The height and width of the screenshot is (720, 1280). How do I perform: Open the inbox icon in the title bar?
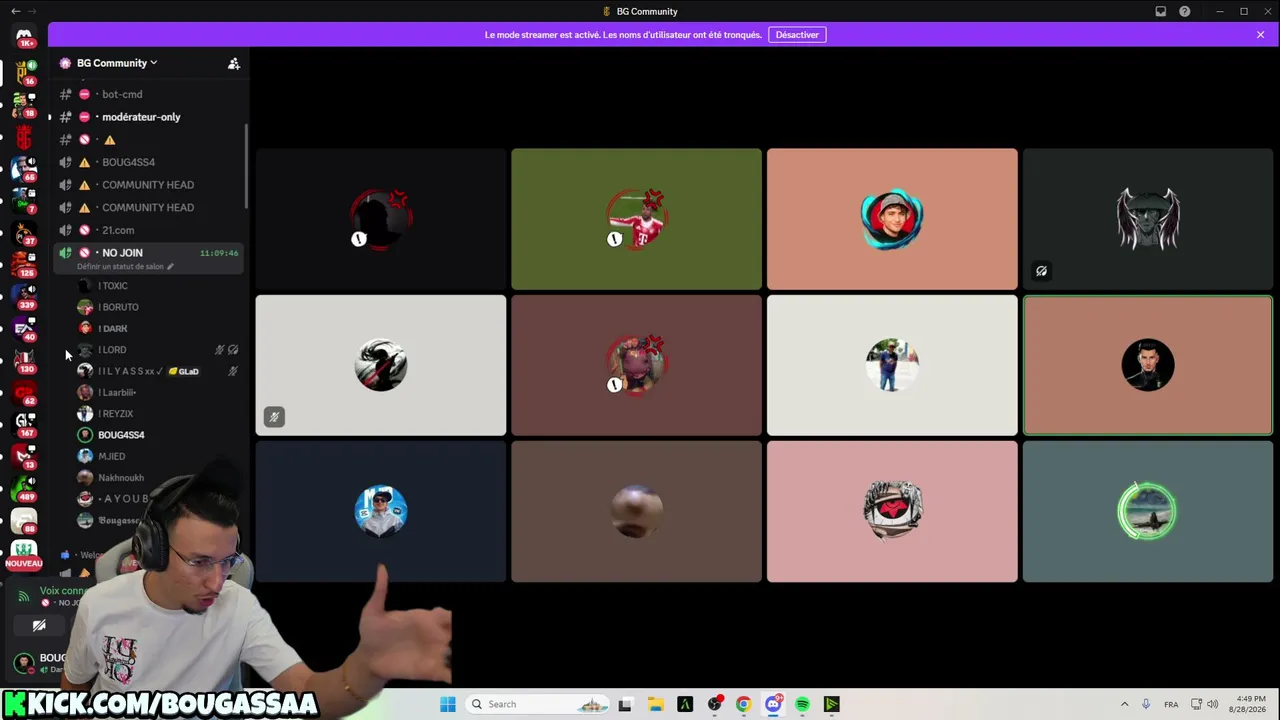1160,11
